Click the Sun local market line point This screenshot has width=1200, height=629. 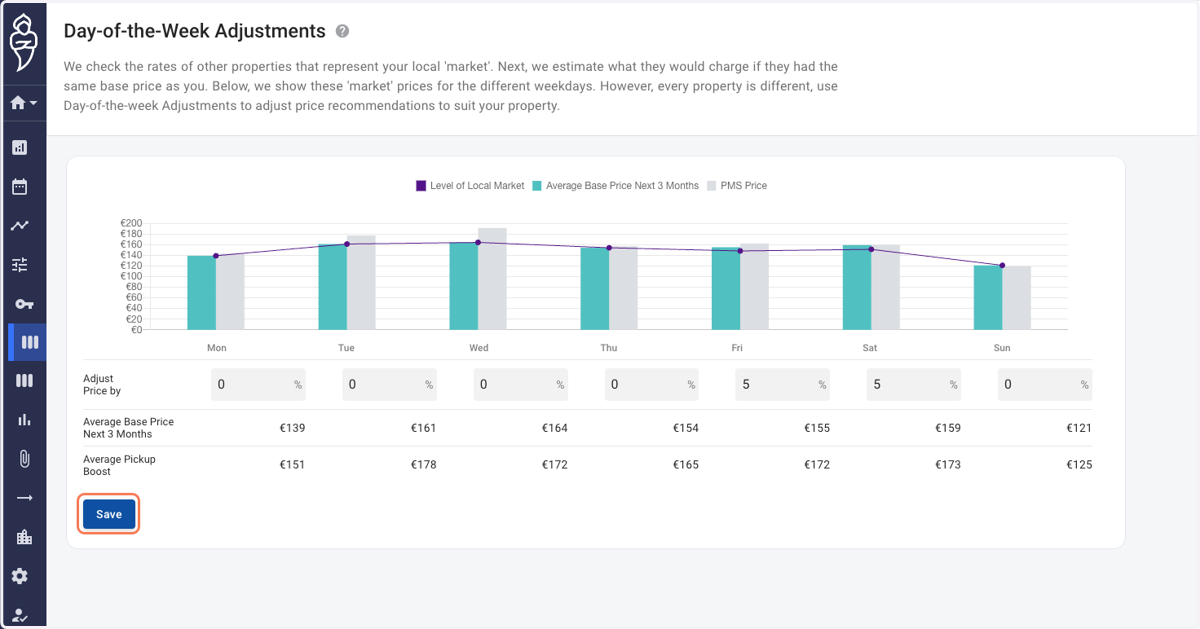click(1002, 265)
